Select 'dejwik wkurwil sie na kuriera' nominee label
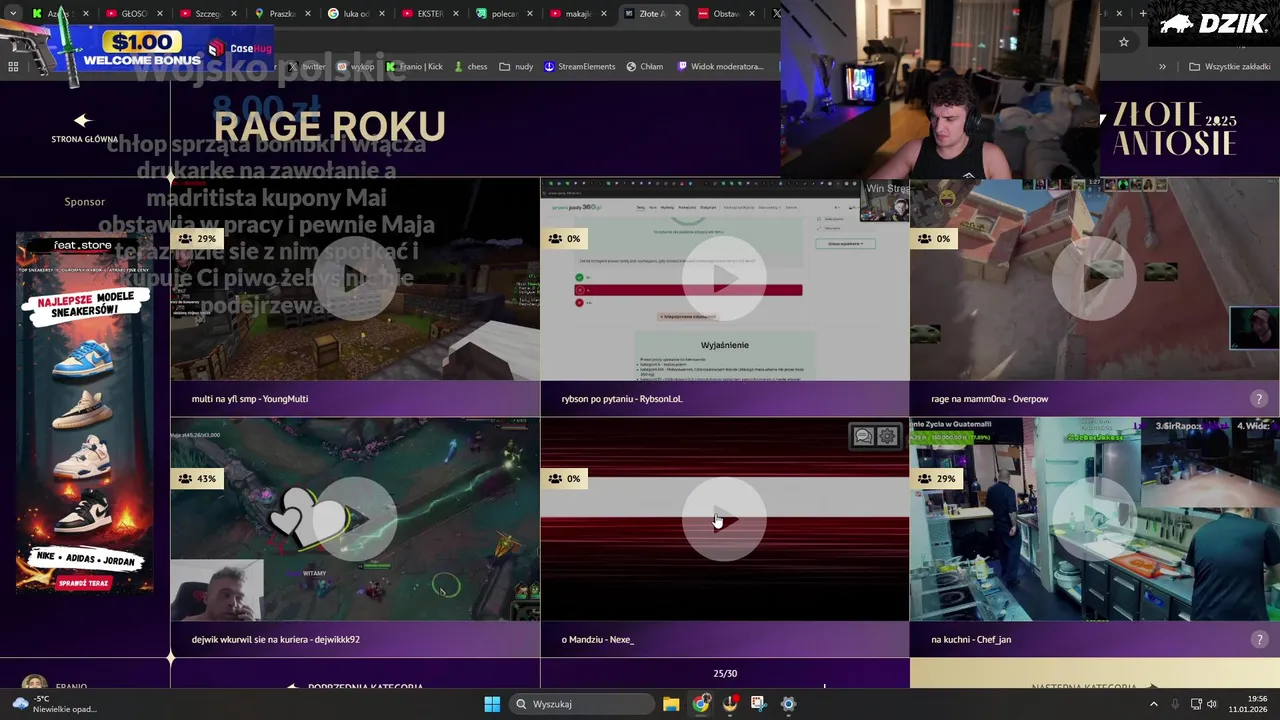Viewport: 1280px width, 720px height. (x=276, y=639)
